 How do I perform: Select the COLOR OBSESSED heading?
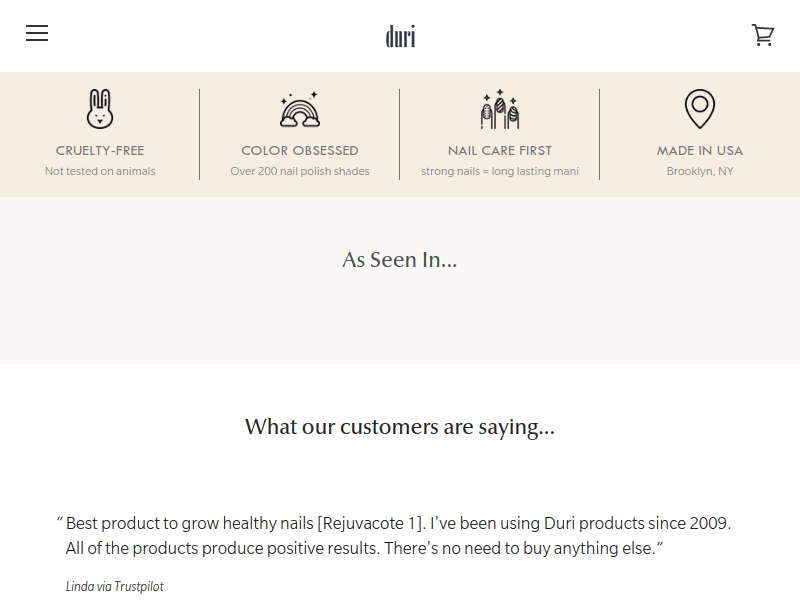300,151
